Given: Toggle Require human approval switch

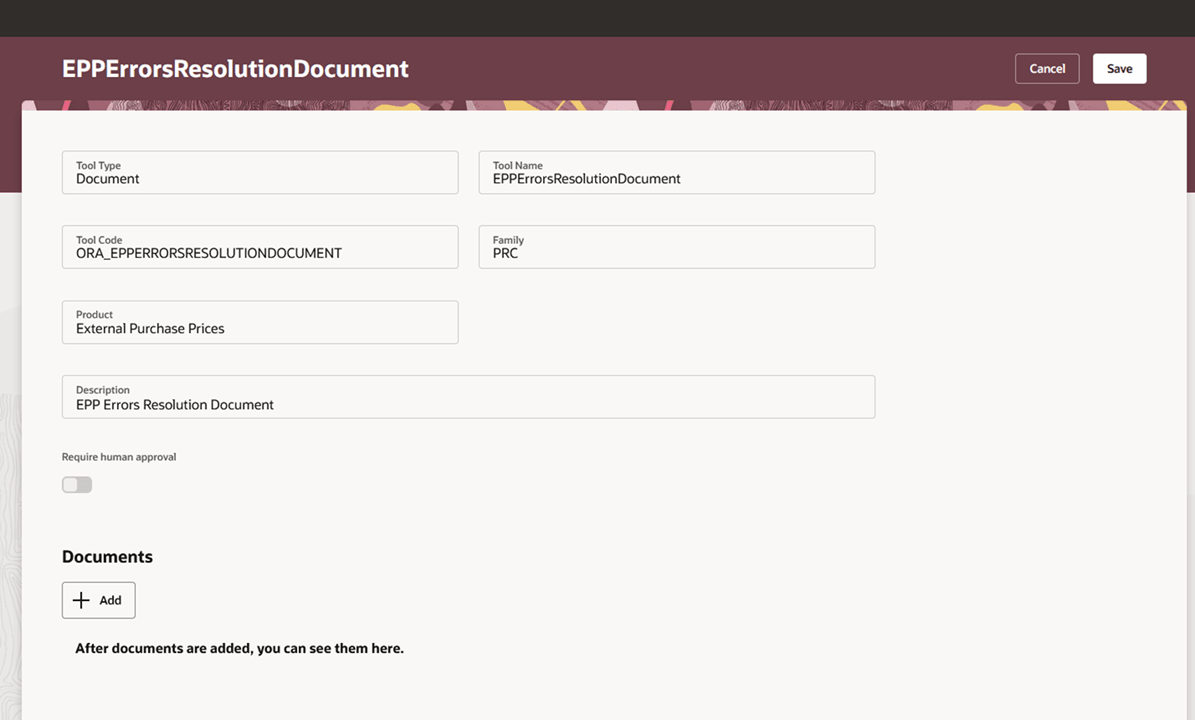Looking at the screenshot, I should point(77,485).
